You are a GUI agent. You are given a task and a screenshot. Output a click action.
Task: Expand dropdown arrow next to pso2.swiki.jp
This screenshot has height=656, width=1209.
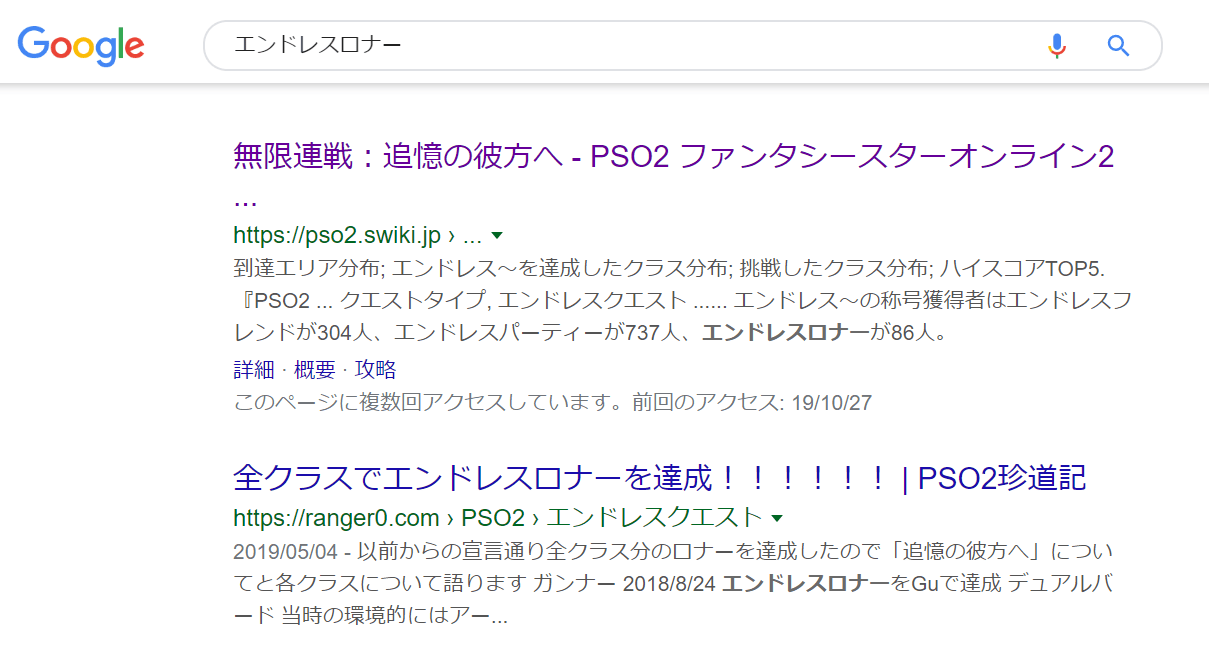(x=497, y=236)
